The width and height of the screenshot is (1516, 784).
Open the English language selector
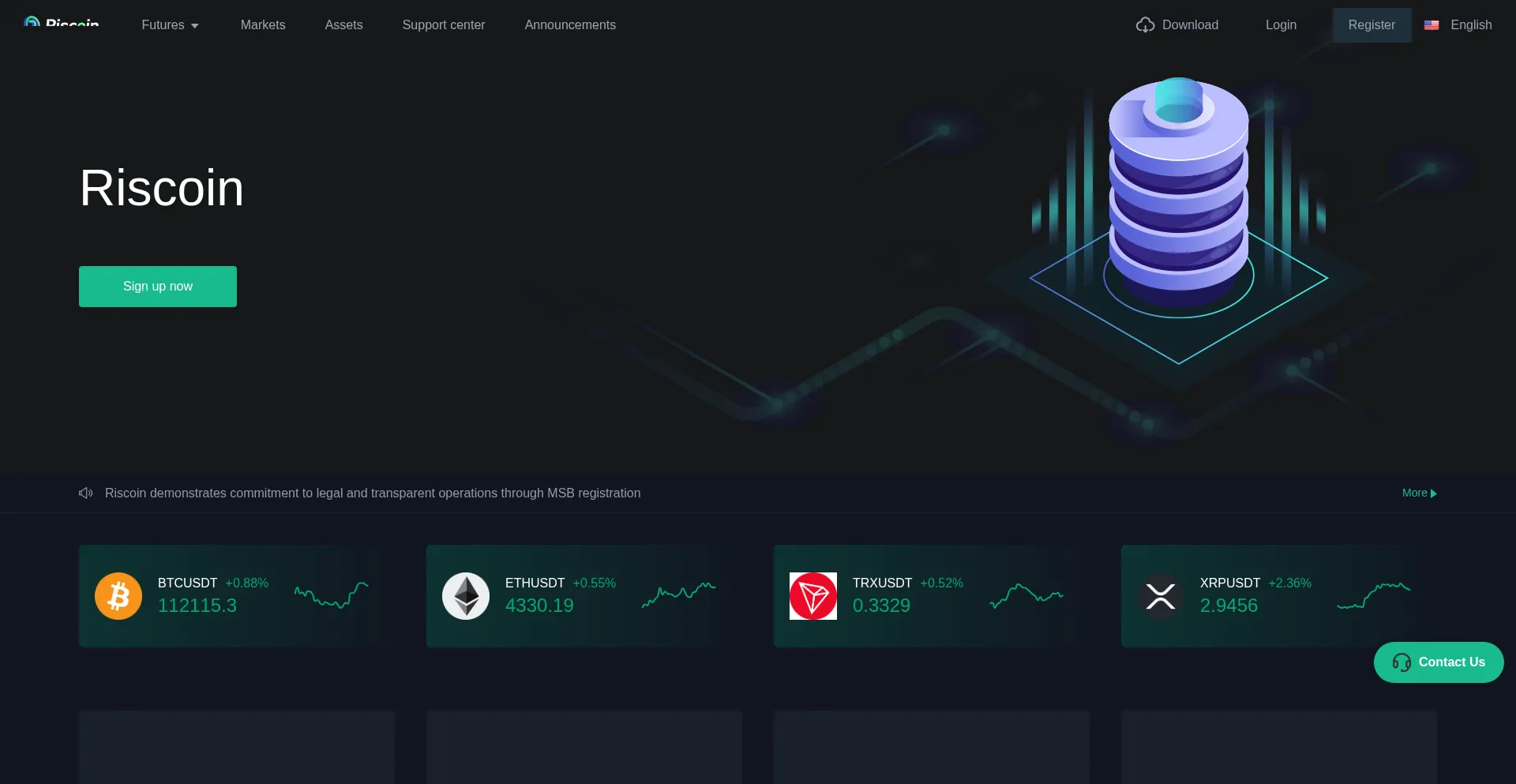[1471, 25]
